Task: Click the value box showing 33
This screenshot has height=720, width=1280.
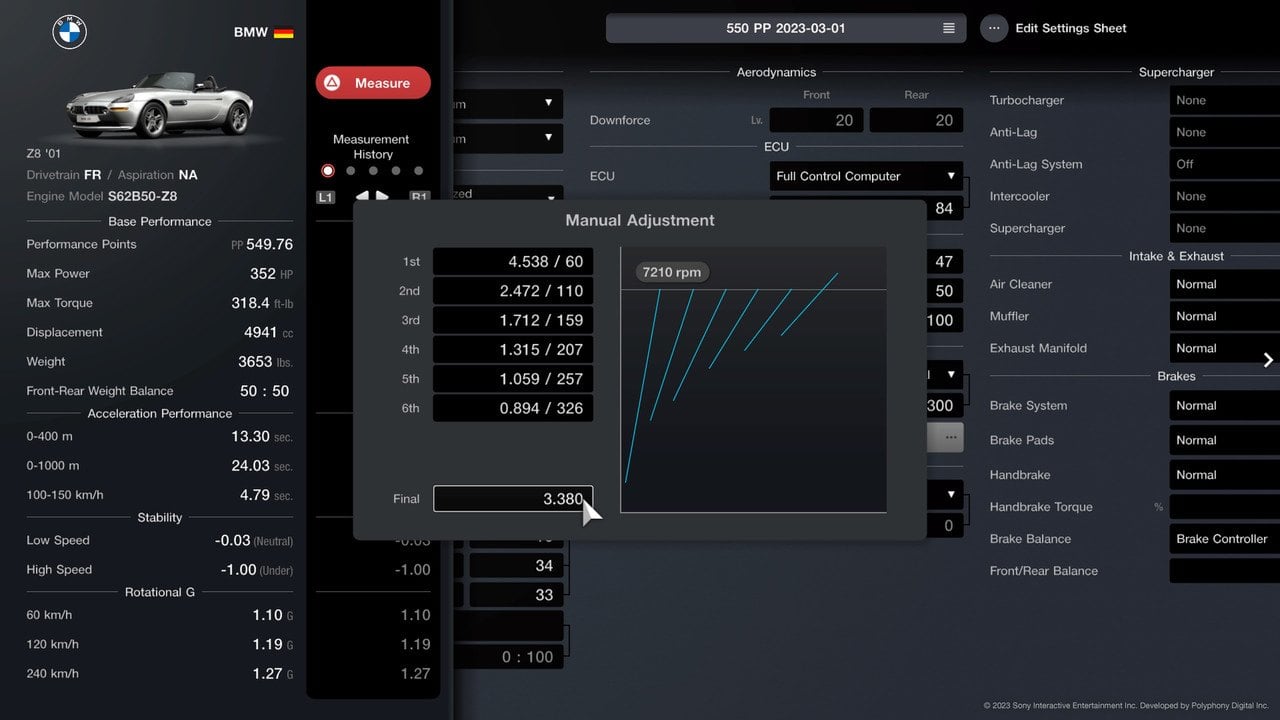Action: click(516, 595)
